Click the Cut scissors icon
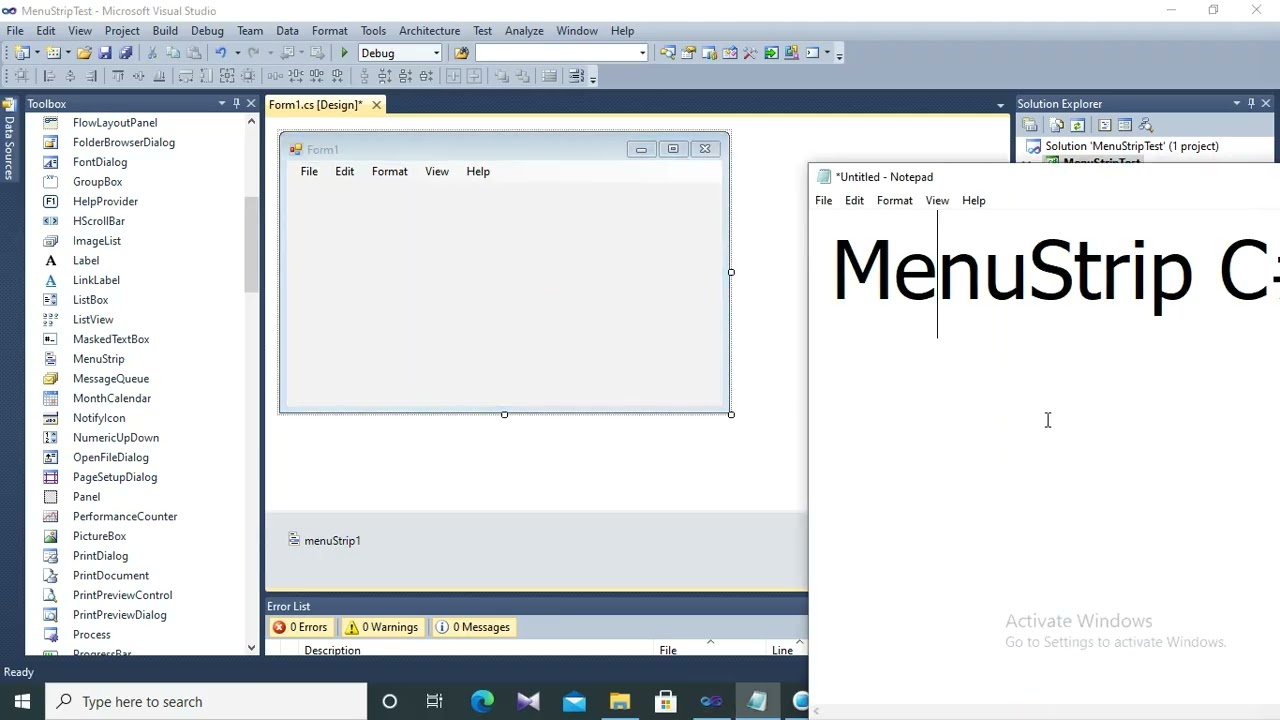This screenshot has width=1280, height=720. 152,53
